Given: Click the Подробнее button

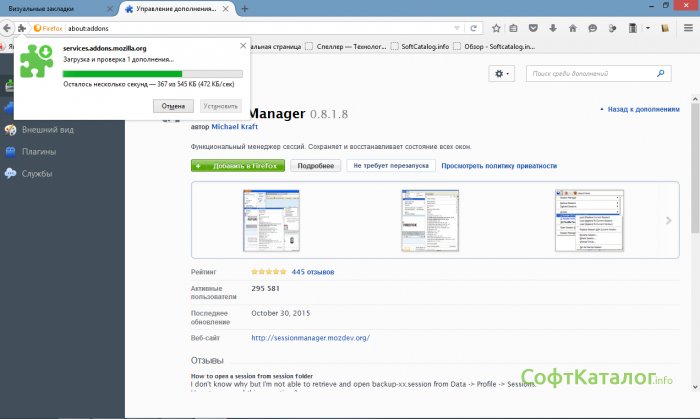Looking at the screenshot, I should (x=315, y=165).
